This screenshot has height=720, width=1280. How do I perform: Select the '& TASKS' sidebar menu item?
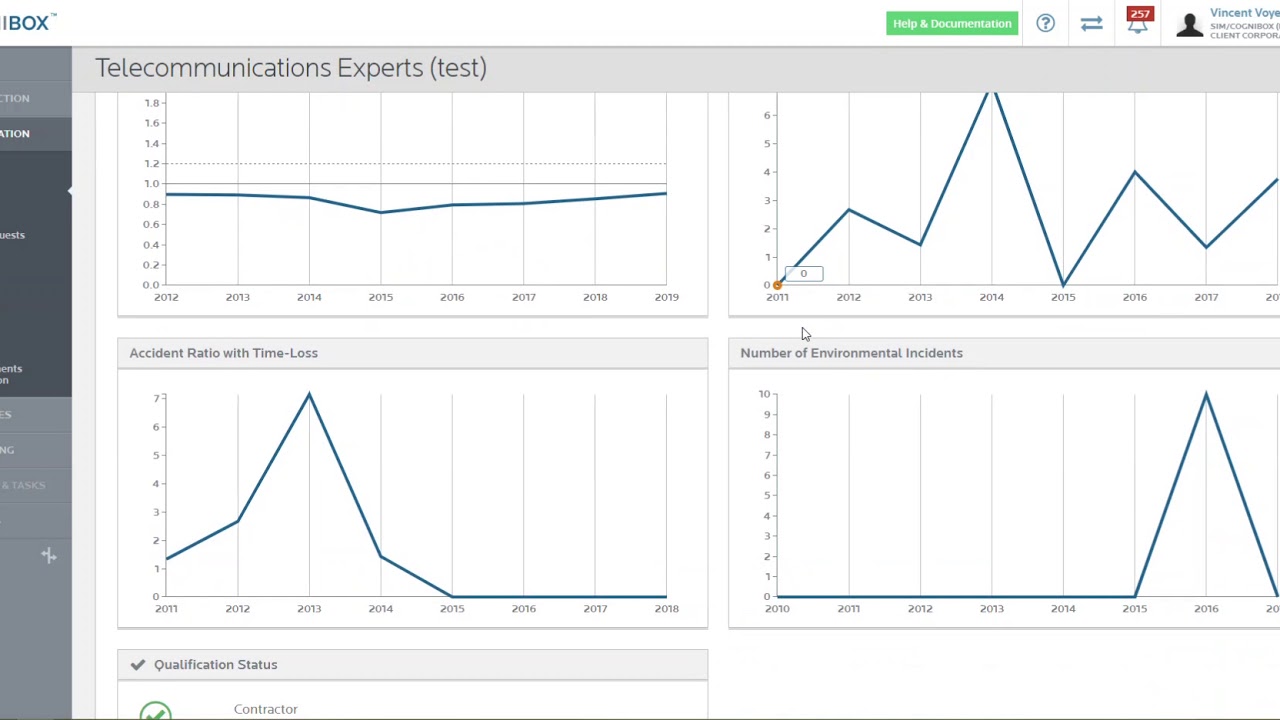23,485
